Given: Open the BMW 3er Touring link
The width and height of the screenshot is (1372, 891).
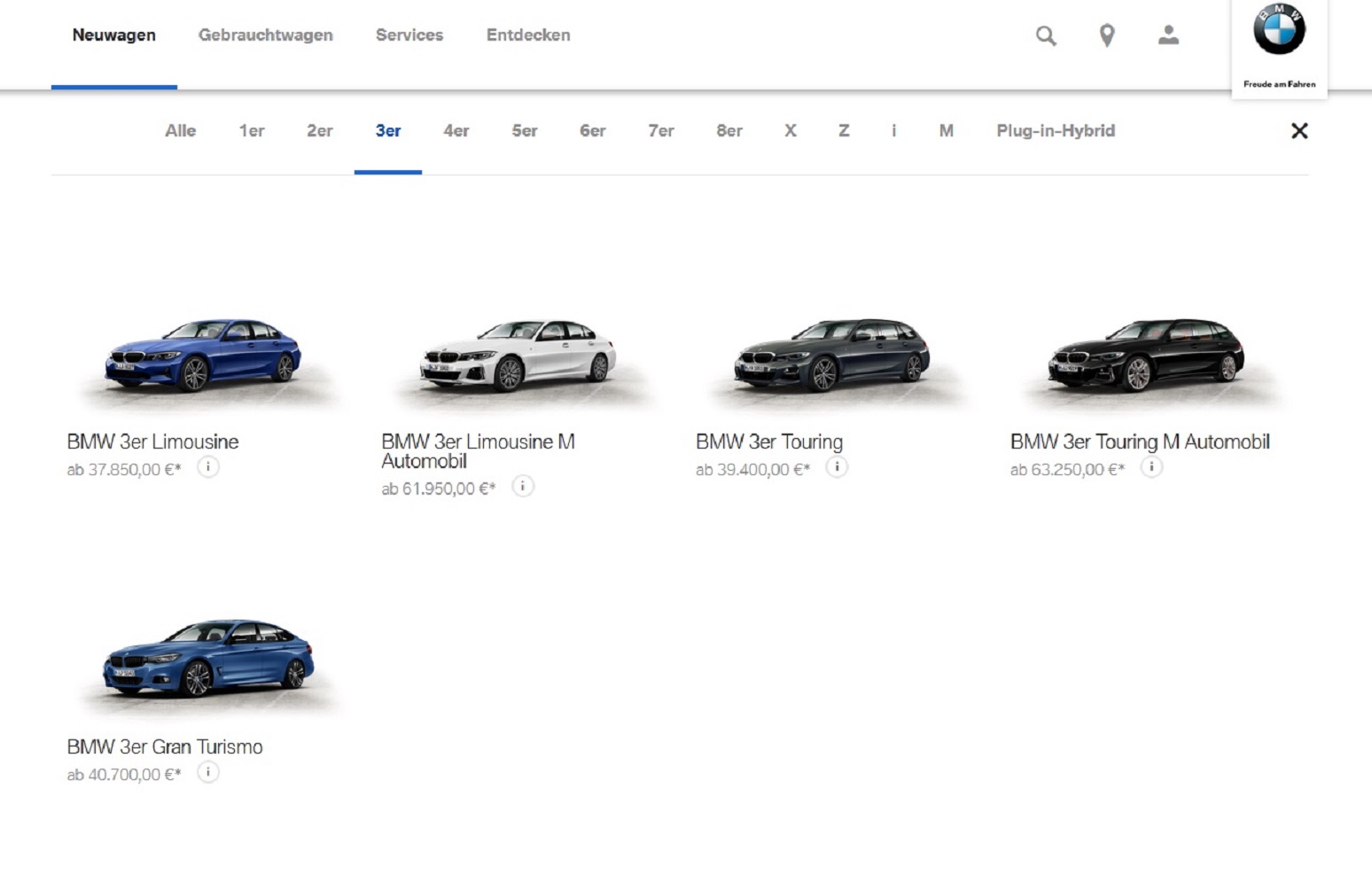Looking at the screenshot, I should click(768, 442).
